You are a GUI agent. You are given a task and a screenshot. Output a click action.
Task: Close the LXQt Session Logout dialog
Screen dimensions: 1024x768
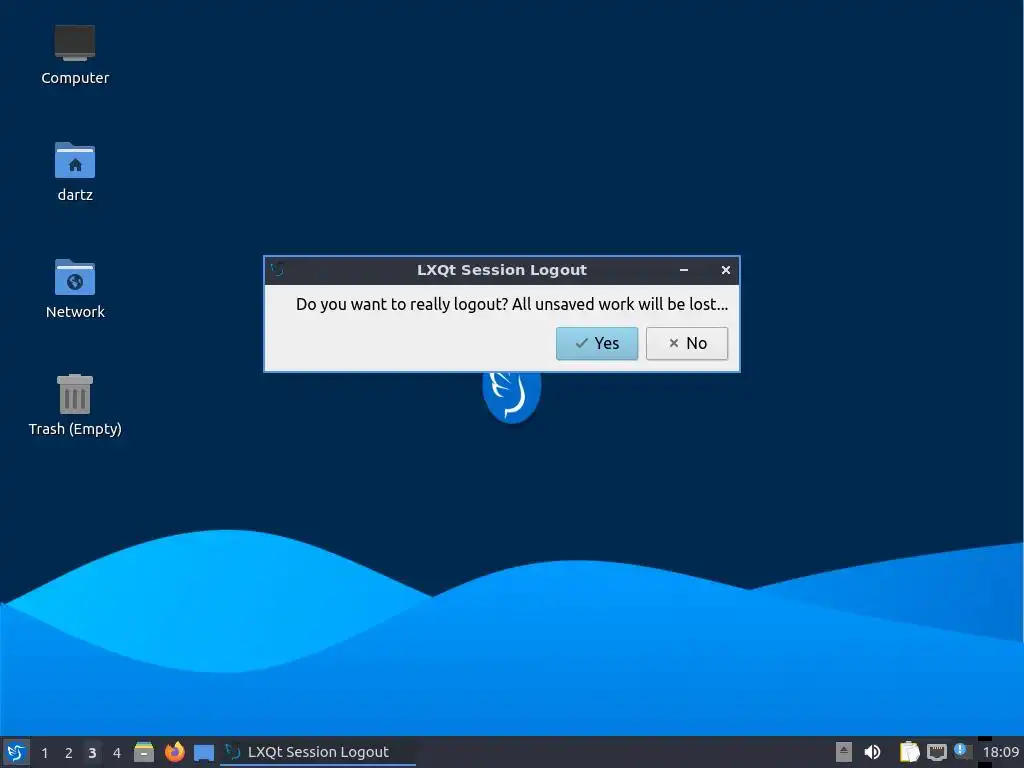726,270
